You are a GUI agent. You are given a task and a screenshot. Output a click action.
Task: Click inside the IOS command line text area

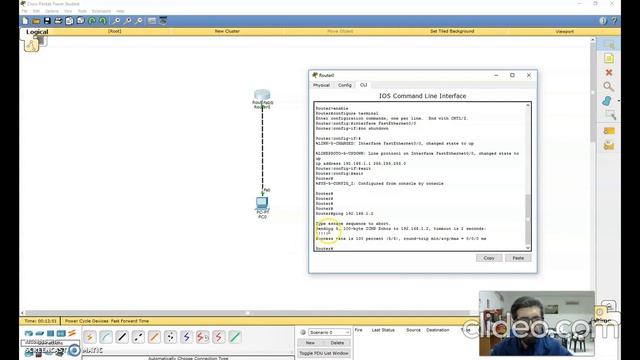pyautogui.click(x=420, y=176)
